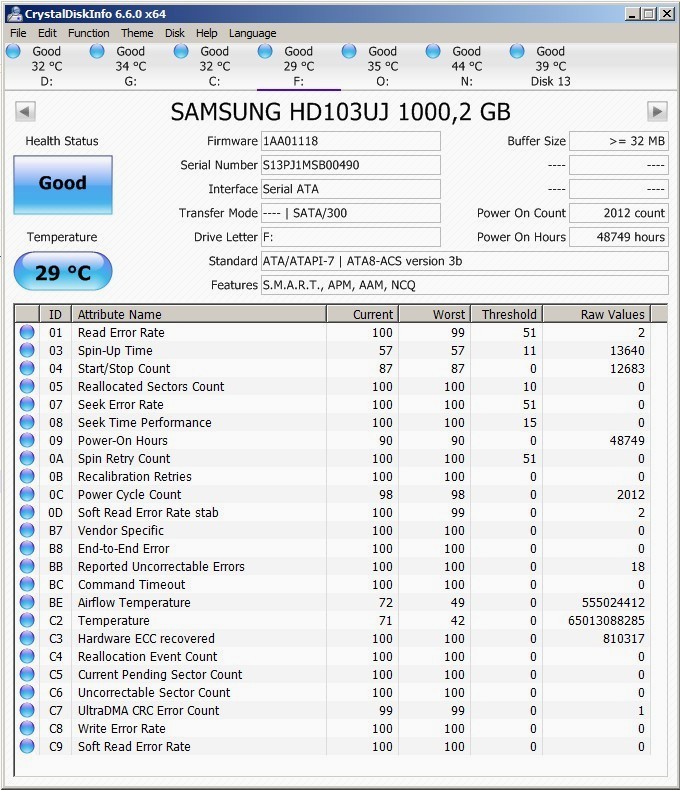Viewport: 680px width, 790px height.
Task: Open the Language menu
Action: point(252,33)
